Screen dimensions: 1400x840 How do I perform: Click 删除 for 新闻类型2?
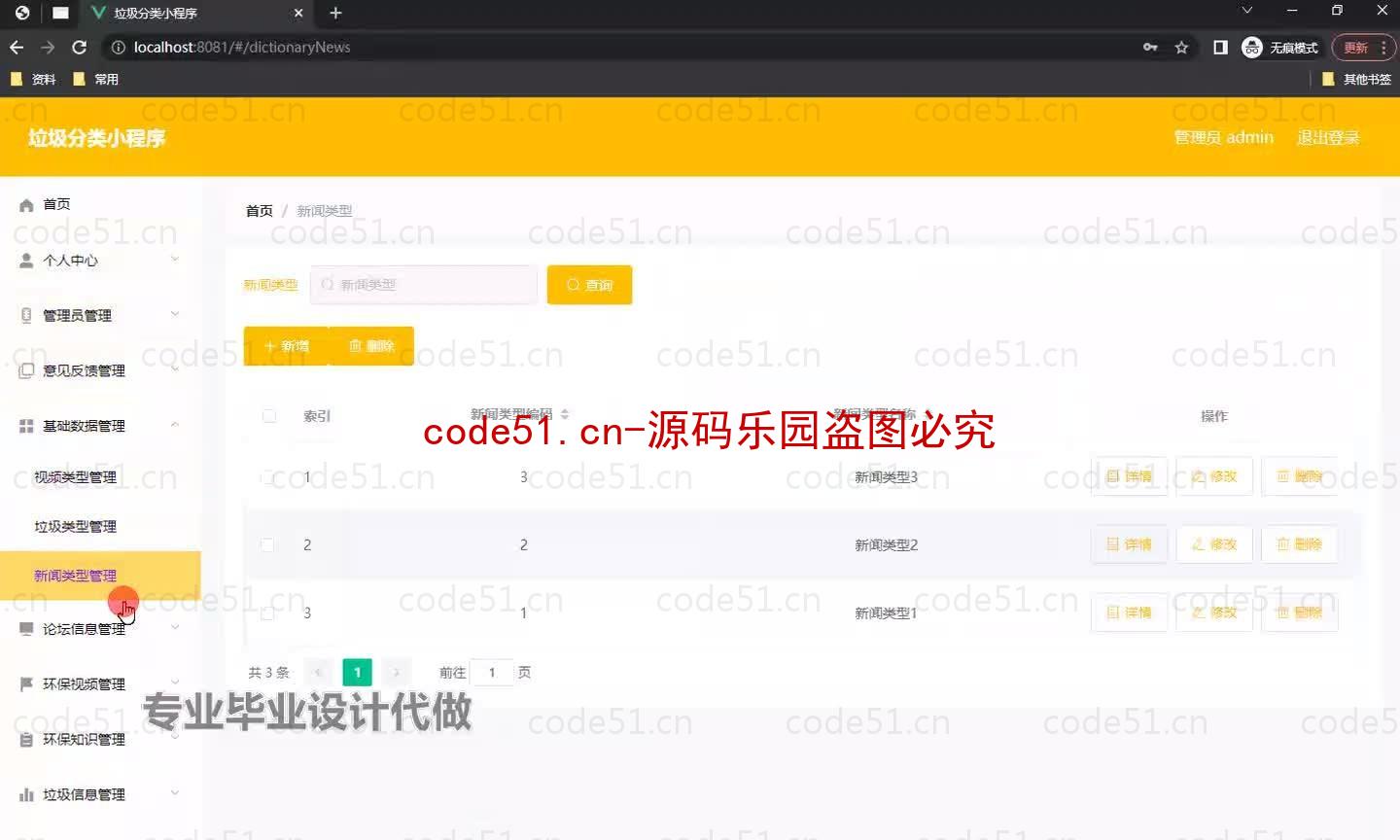1300,544
